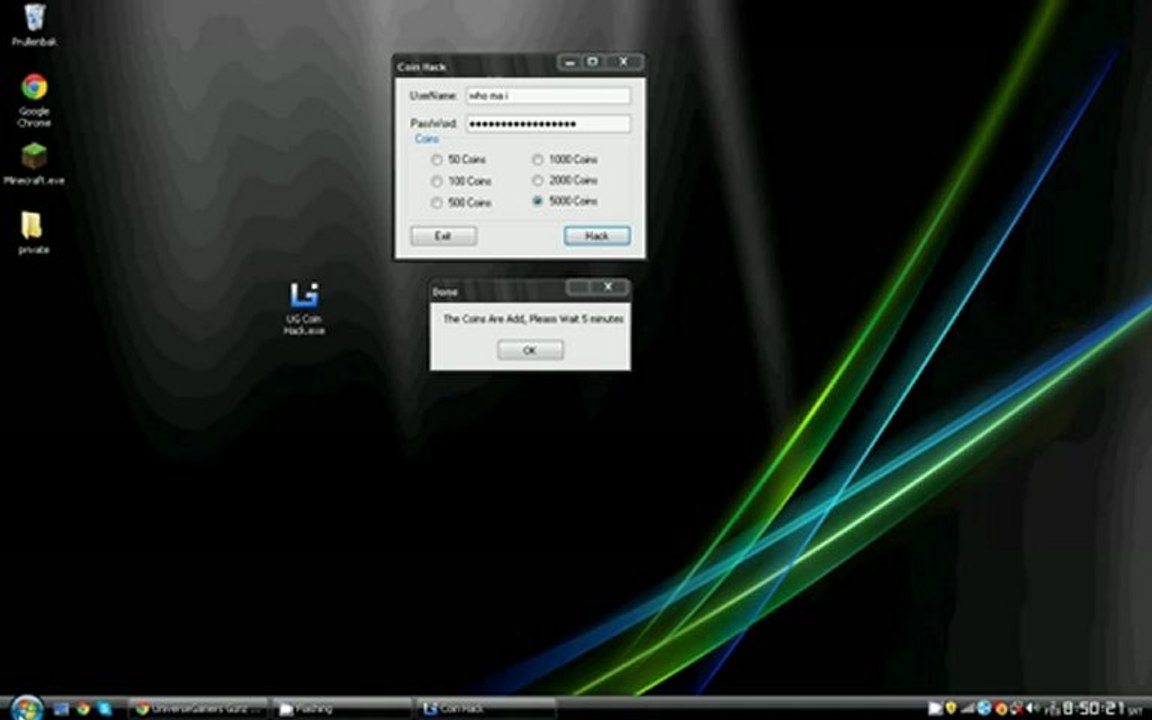Pick the 1000 Coins radio button
This screenshot has width=1152, height=720.
point(537,159)
